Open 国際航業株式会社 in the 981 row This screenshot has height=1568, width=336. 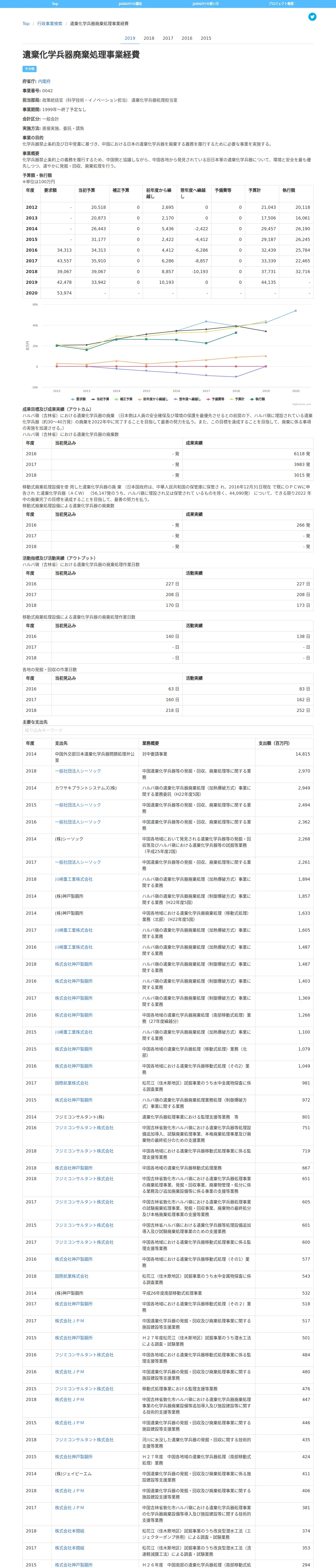pos(71,1083)
